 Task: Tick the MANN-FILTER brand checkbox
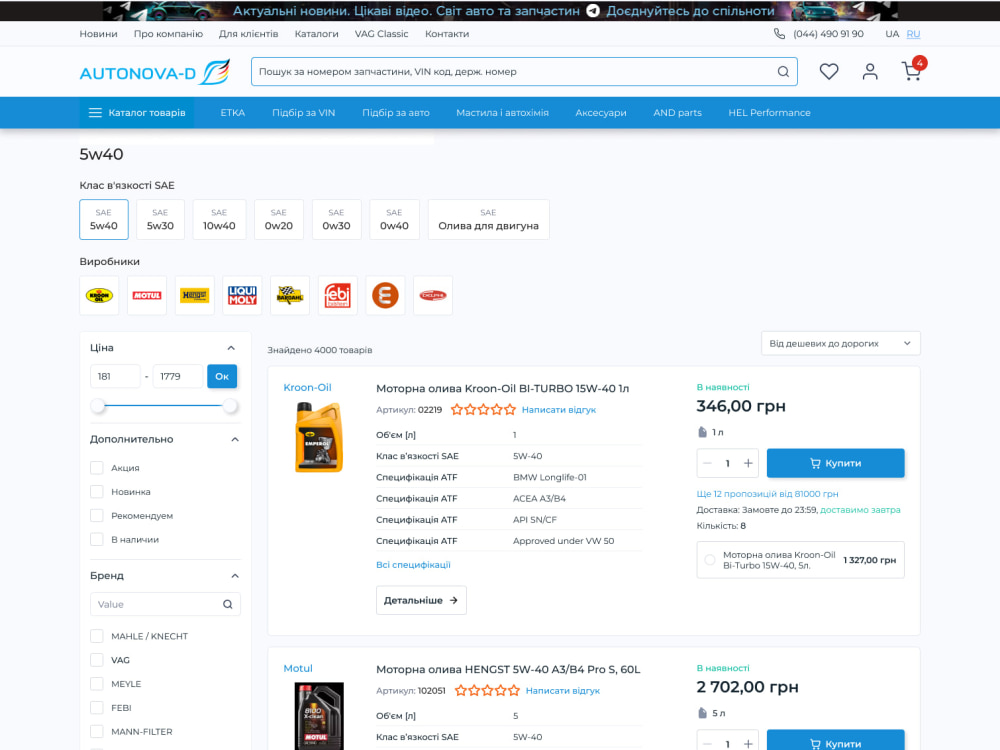click(x=97, y=732)
